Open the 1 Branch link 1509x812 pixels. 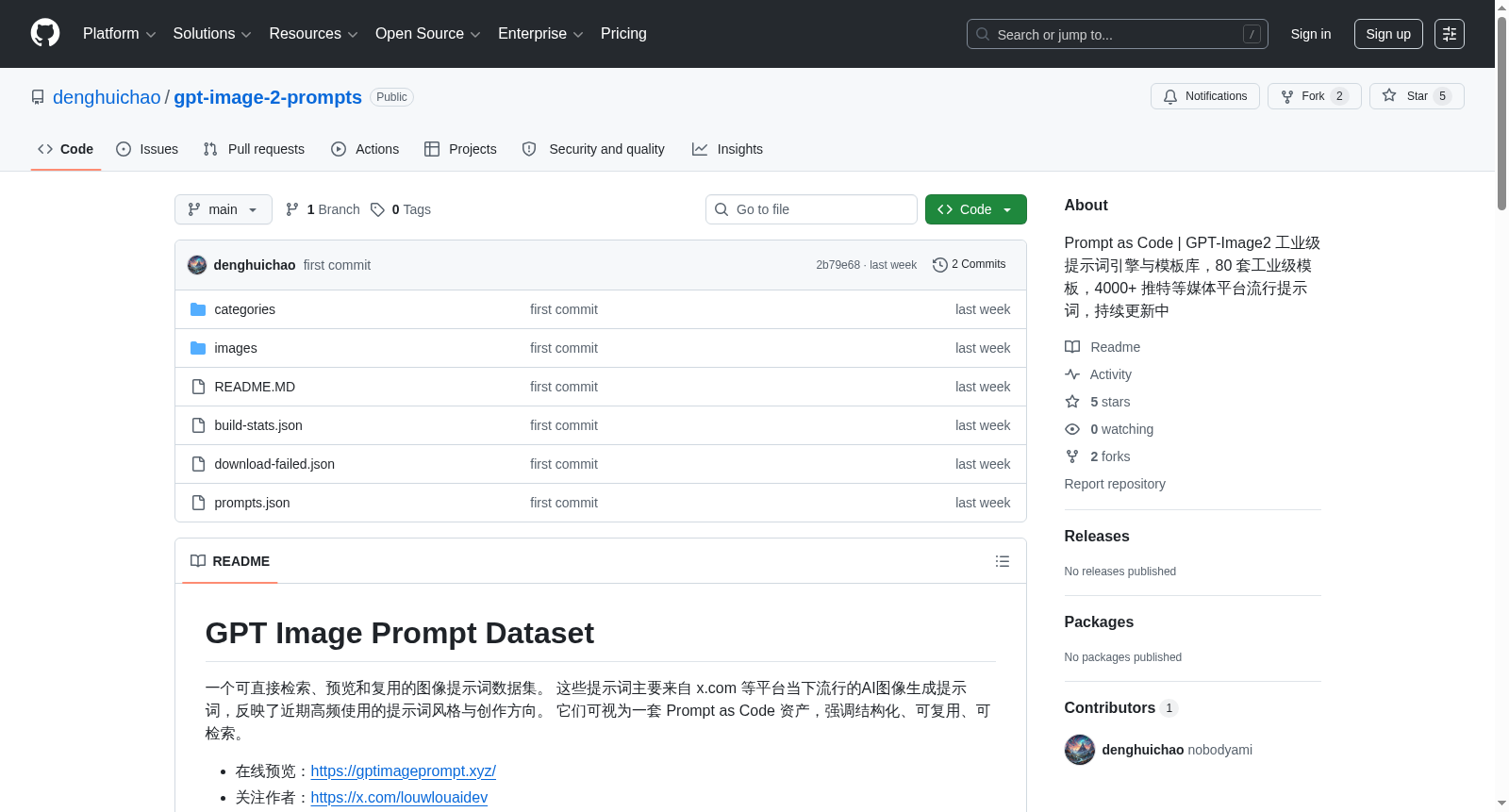pyautogui.click(x=323, y=209)
